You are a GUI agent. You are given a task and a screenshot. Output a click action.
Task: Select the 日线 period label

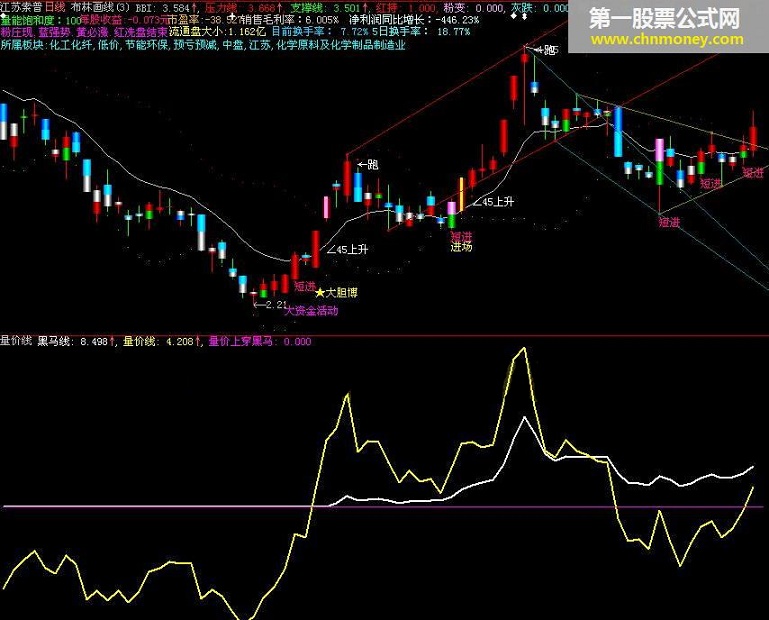[55, 7]
